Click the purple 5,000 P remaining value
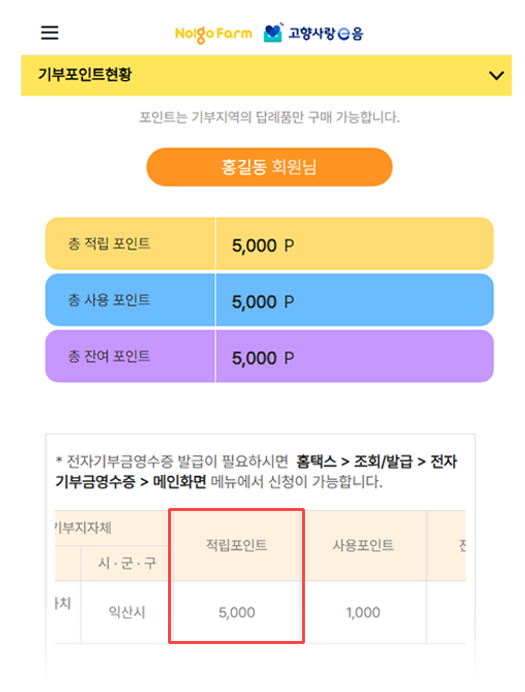Image resolution: width=525 pixels, height=692 pixels. tap(263, 358)
